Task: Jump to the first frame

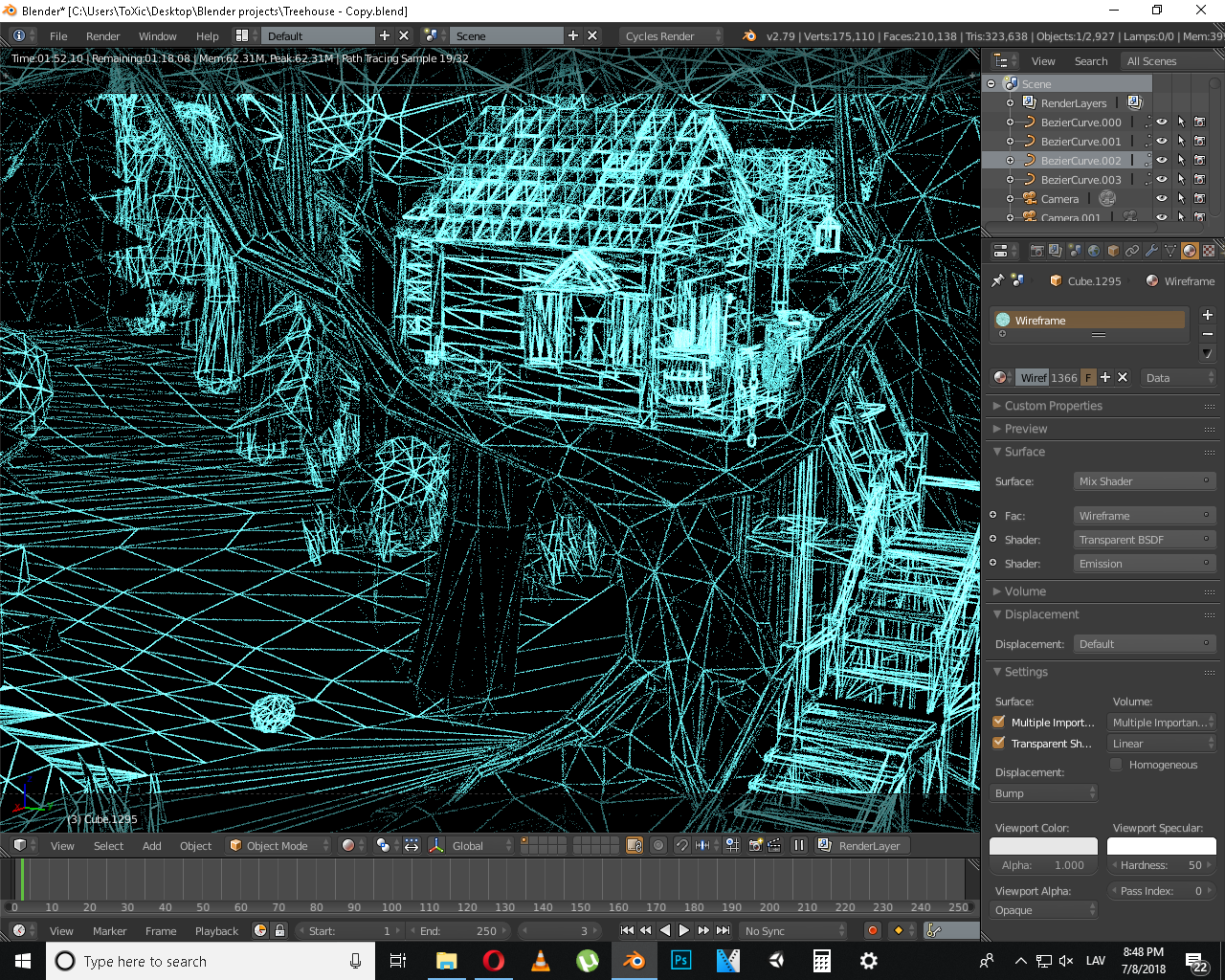Action: click(x=627, y=930)
